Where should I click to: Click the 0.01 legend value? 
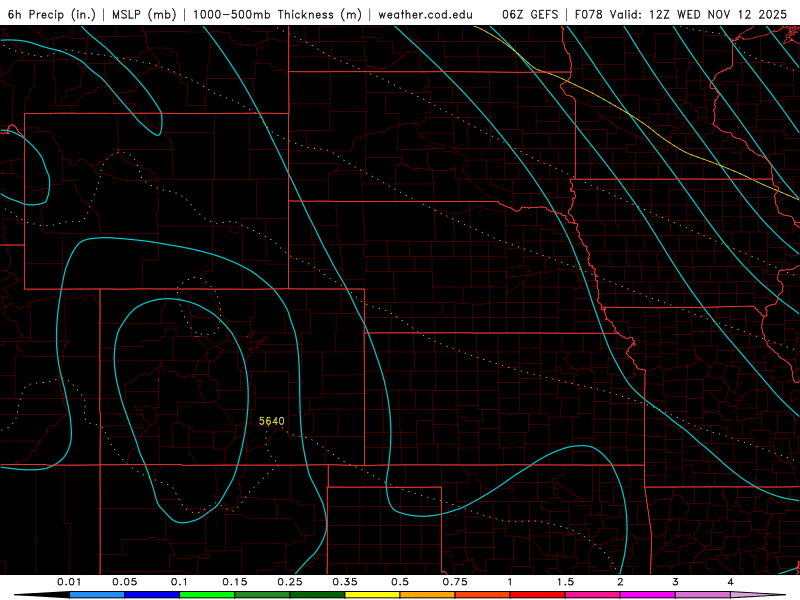click(x=69, y=582)
